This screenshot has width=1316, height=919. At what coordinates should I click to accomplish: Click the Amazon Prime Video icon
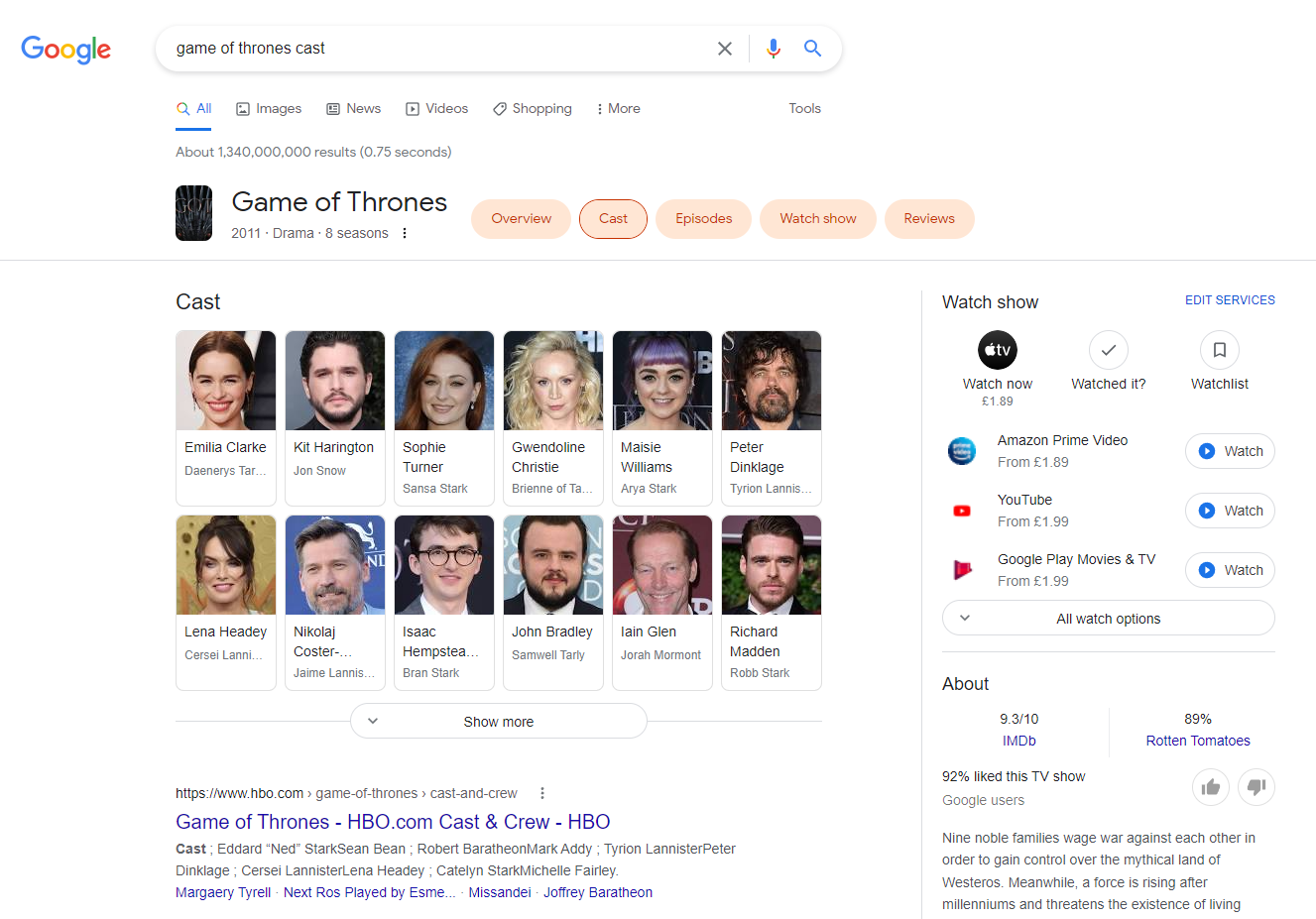(961, 450)
